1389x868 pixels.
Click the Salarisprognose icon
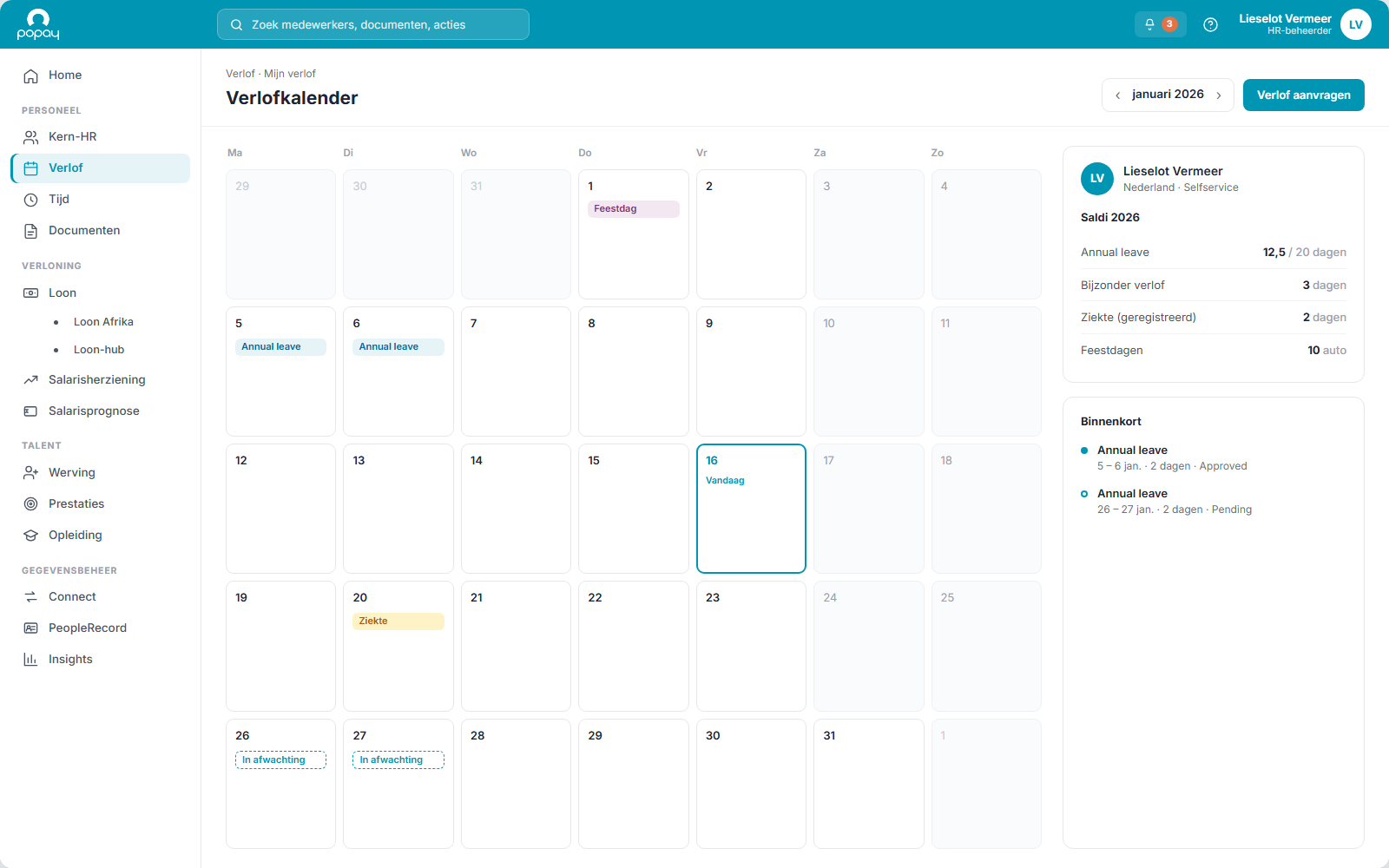[31, 411]
